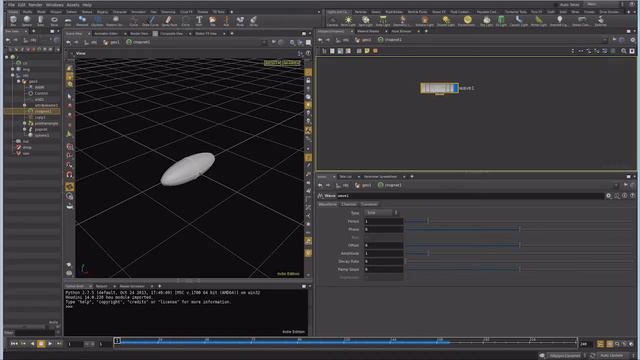Add a Point Light from shelf
Screen dimensions: 640x360
pos(348,21)
